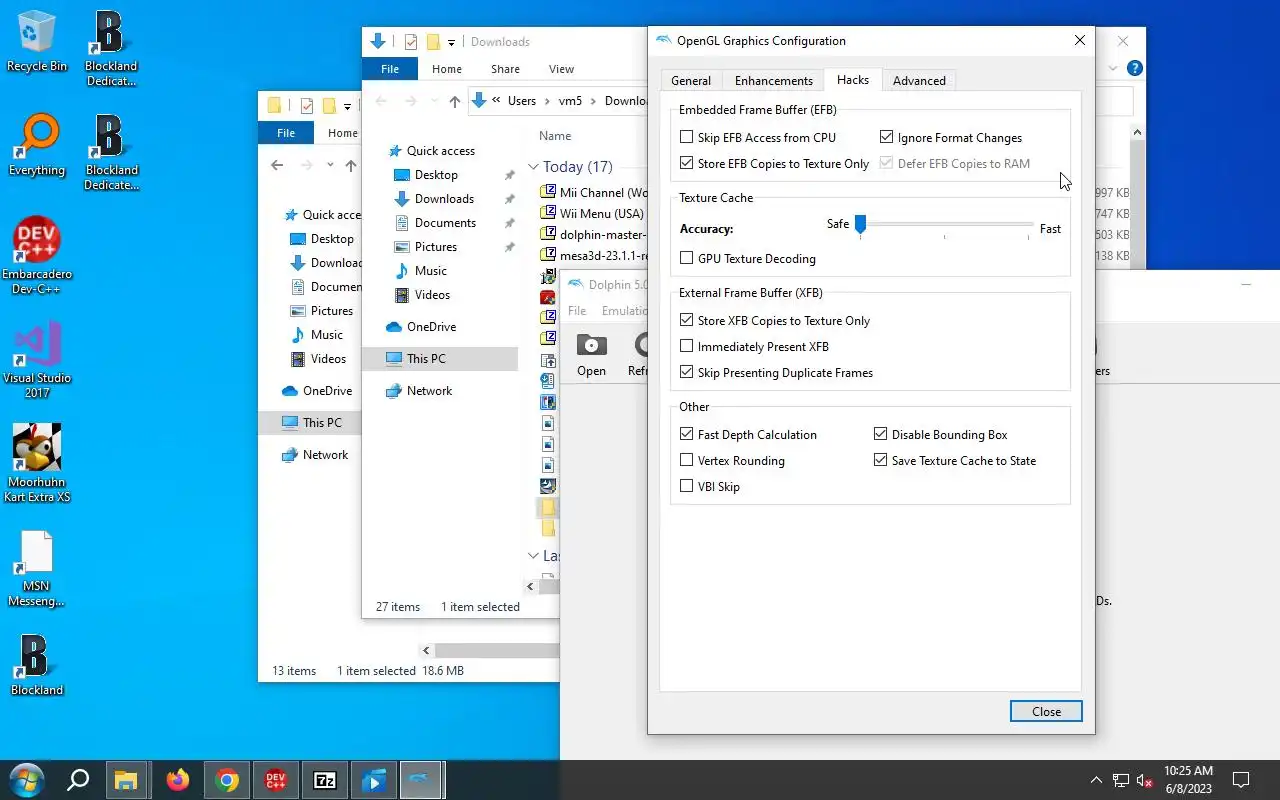Click the Dolphin emulator taskbar button
Screen dimensions: 1280x800
(x=421, y=780)
